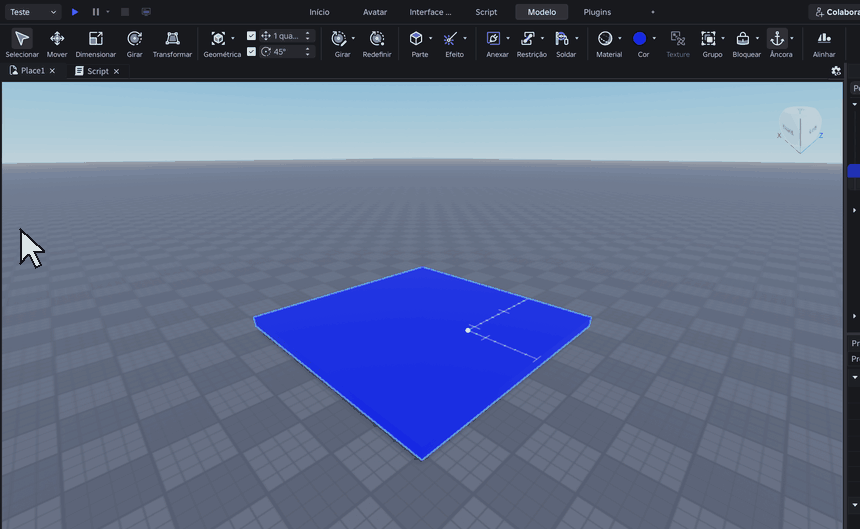
Task: Expand the Bloquear dropdown arrow
Action: tap(757, 38)
